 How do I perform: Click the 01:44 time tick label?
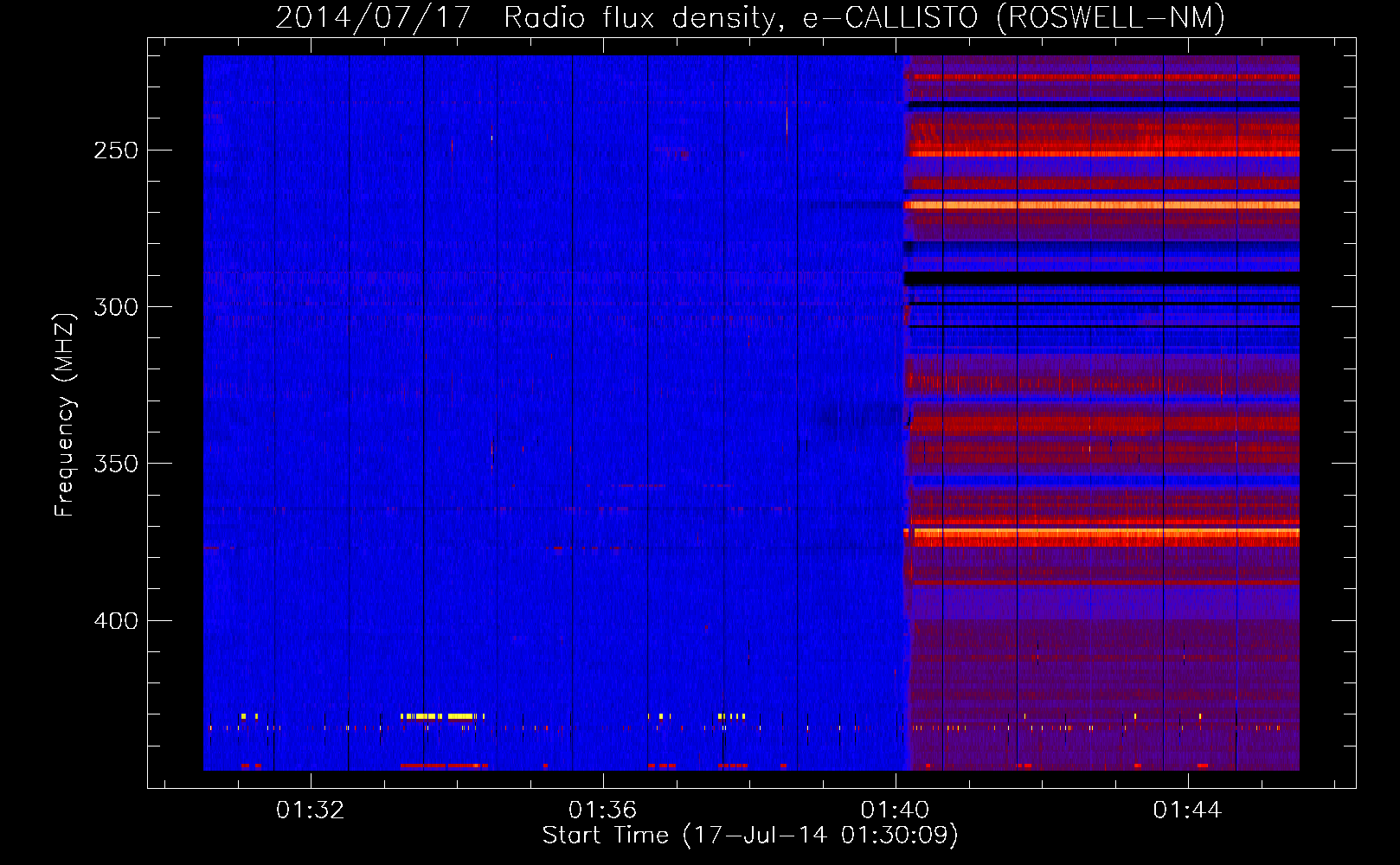pyautogui.click(x=1187, y=810)
